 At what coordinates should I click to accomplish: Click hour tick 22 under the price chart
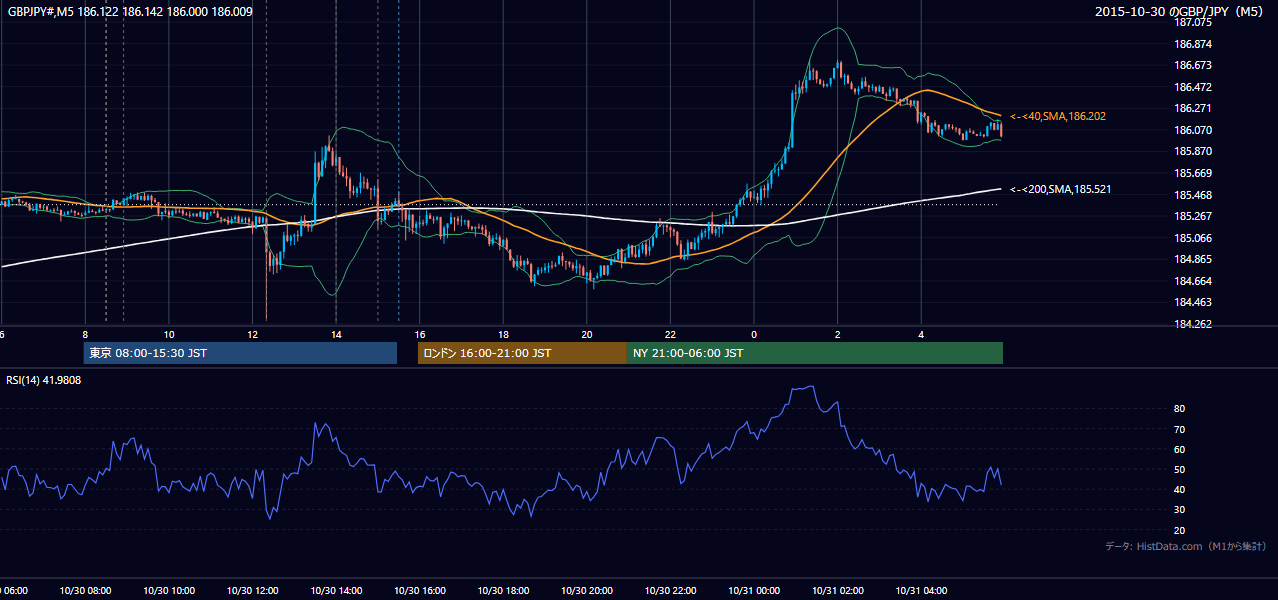point(670,334)
